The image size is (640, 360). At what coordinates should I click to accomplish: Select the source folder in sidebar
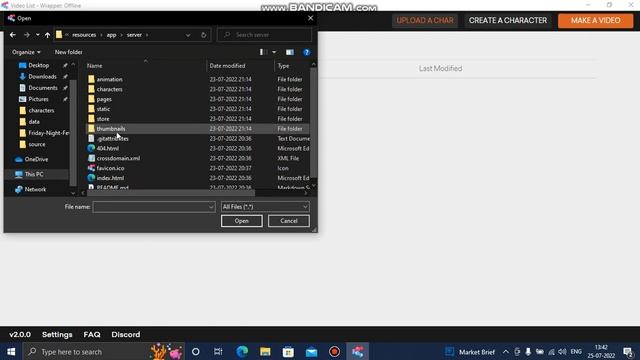coord(37,144)
